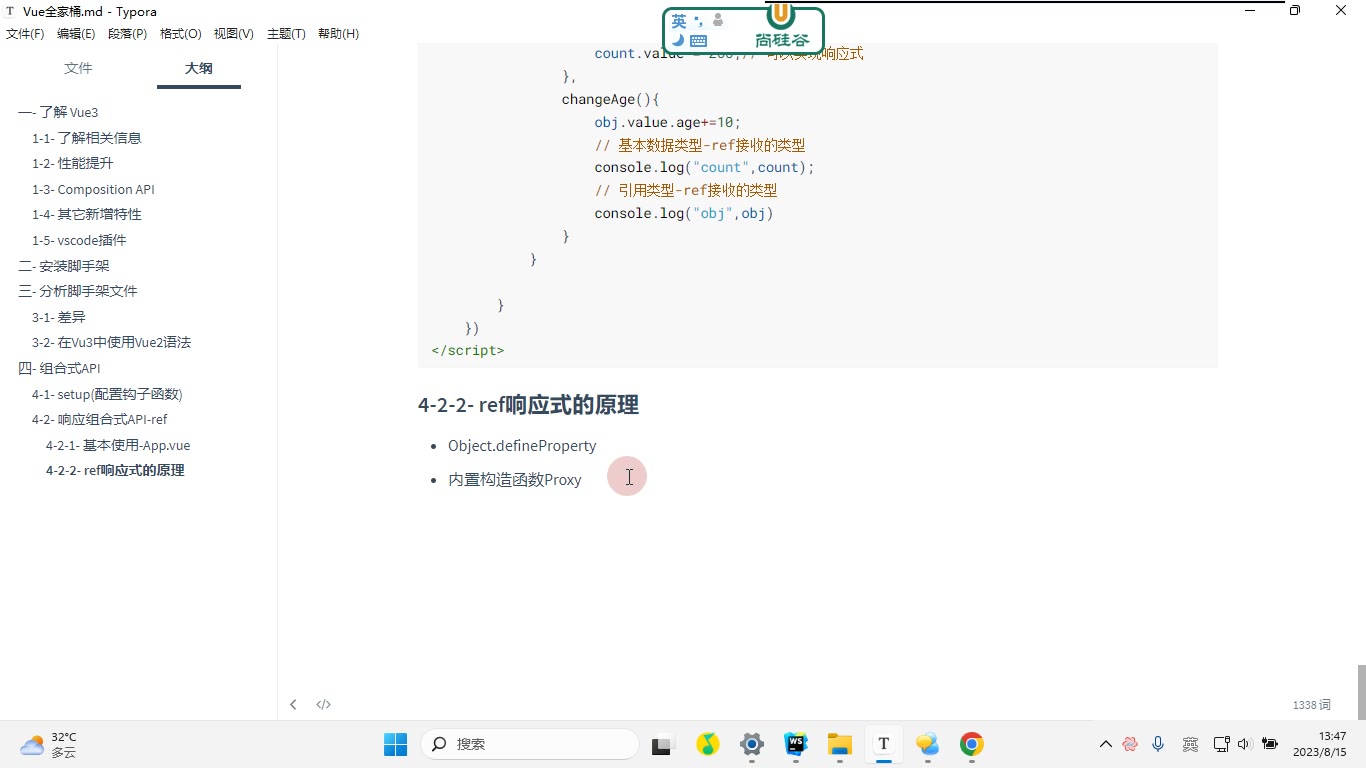
Task: Launch QQ Music from the taskbar
Action: click(x=708, y=744)
